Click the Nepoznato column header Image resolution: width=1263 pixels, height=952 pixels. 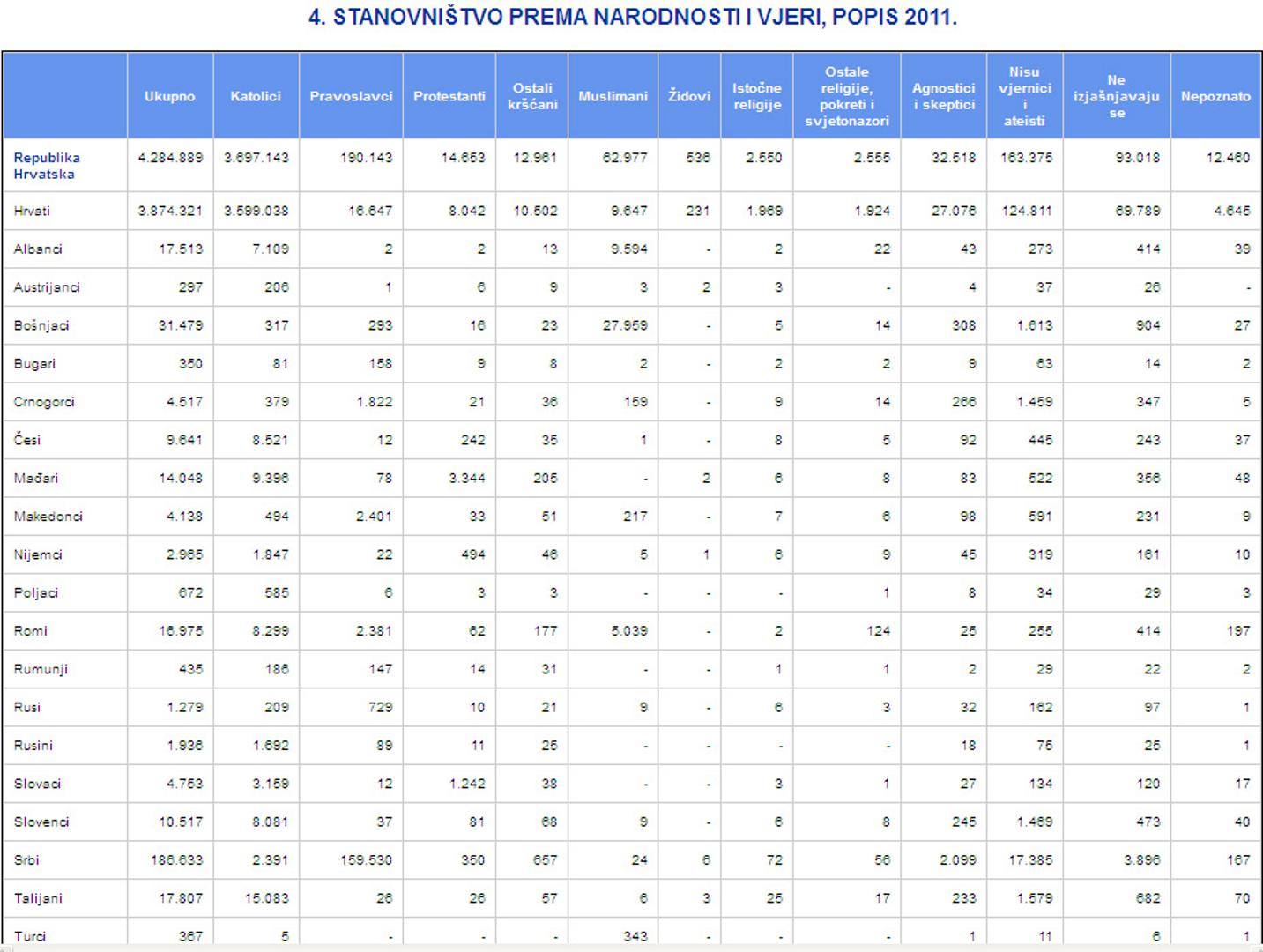coord(1215,96)
